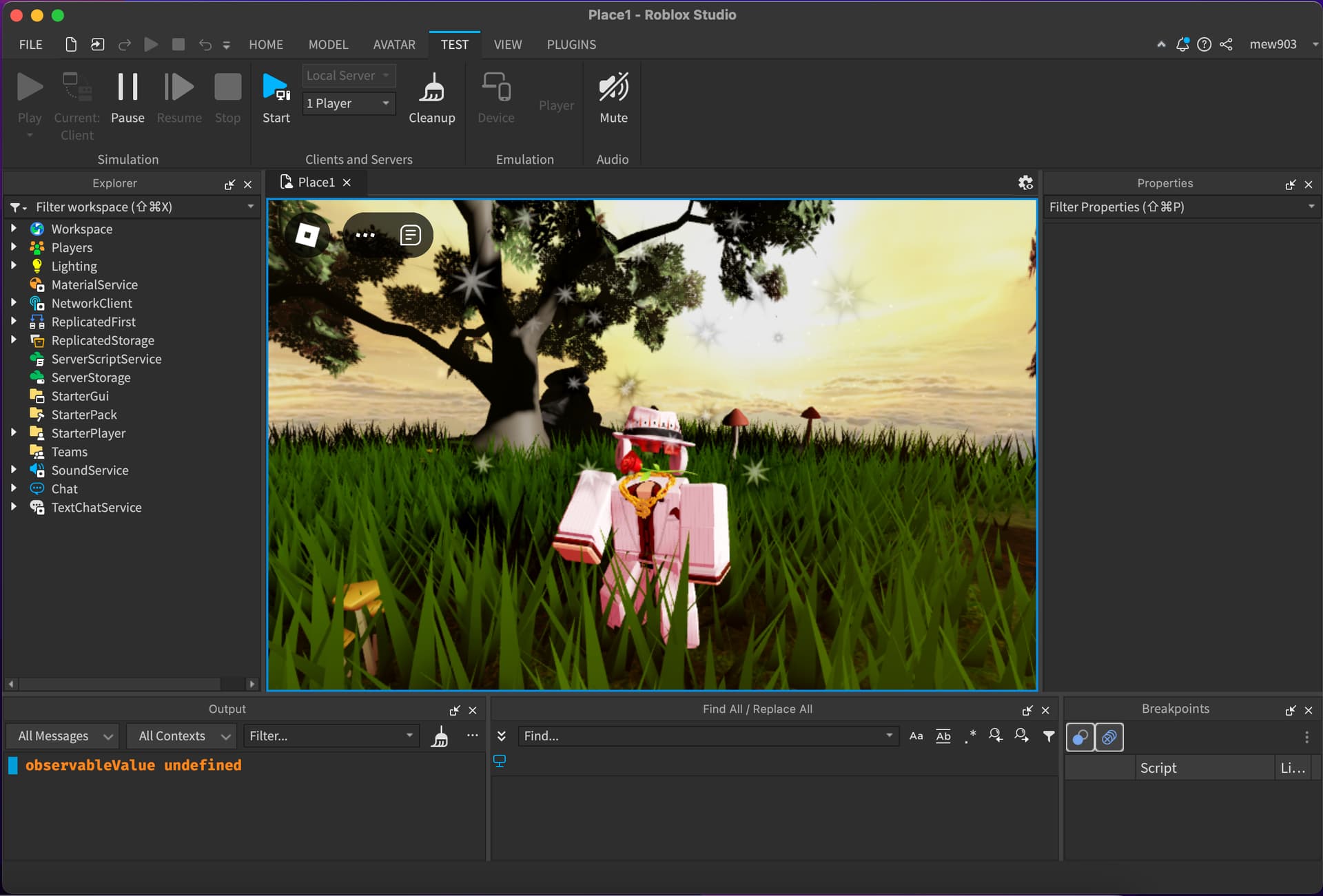
Task: Toggle Match Case in Find All
Action: point(916,736)
